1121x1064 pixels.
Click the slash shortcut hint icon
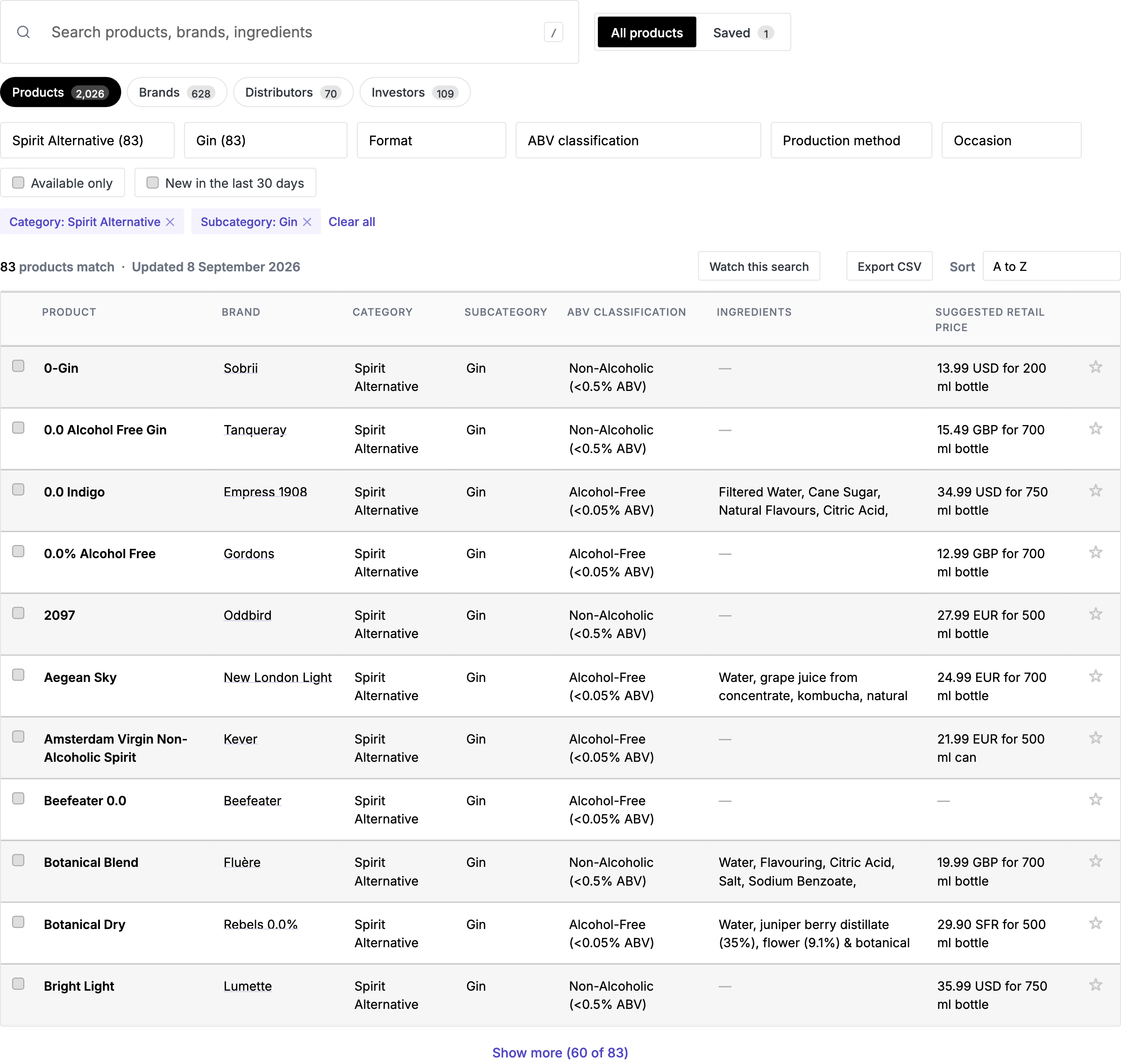pyautogui.click(x=553, y=32)
